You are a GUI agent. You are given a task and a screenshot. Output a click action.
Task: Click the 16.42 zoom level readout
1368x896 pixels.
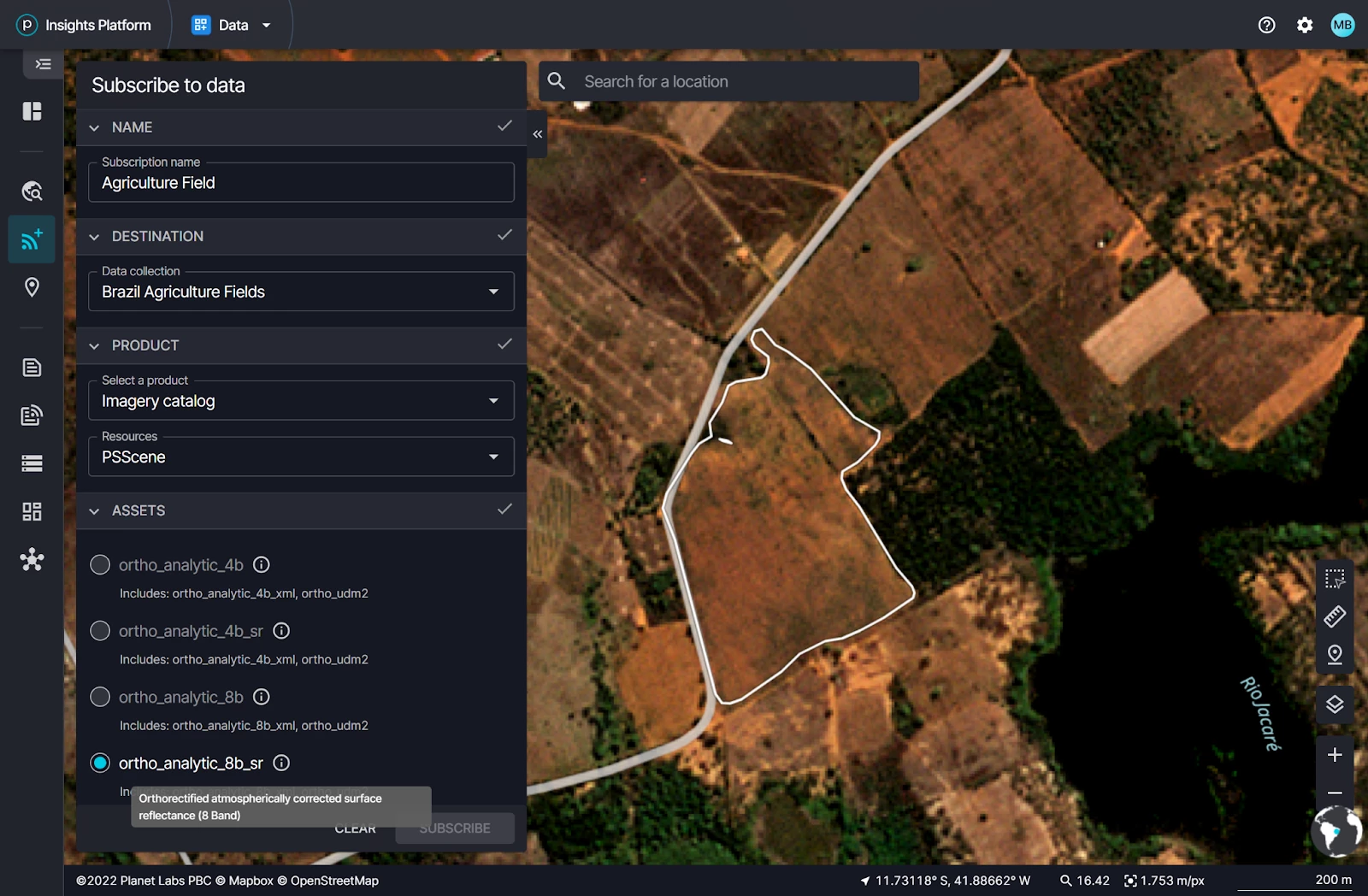pyautogui.click(x=1084, y=881)
